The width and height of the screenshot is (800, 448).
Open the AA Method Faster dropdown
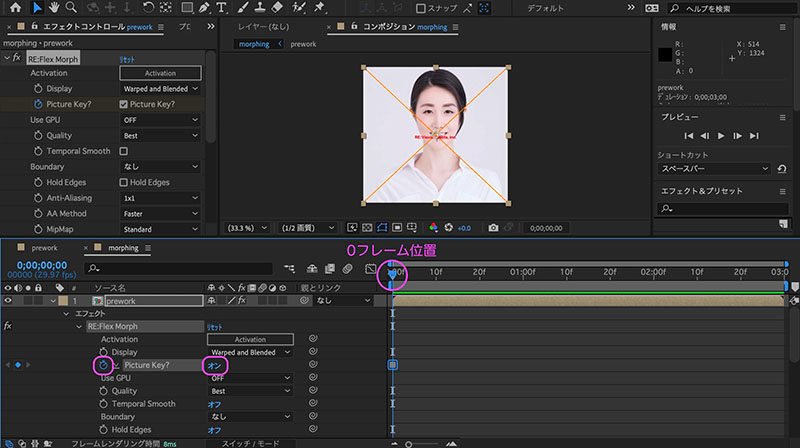160,214
